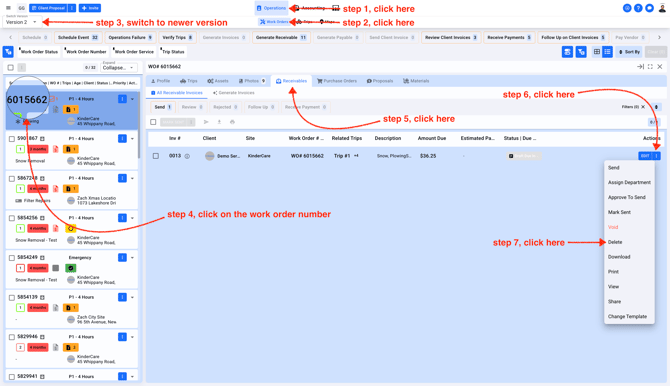Click the dock-to-side arrow in WO# 6015662 panel
This screenshot has width=670, height=386.
(640, 67)
